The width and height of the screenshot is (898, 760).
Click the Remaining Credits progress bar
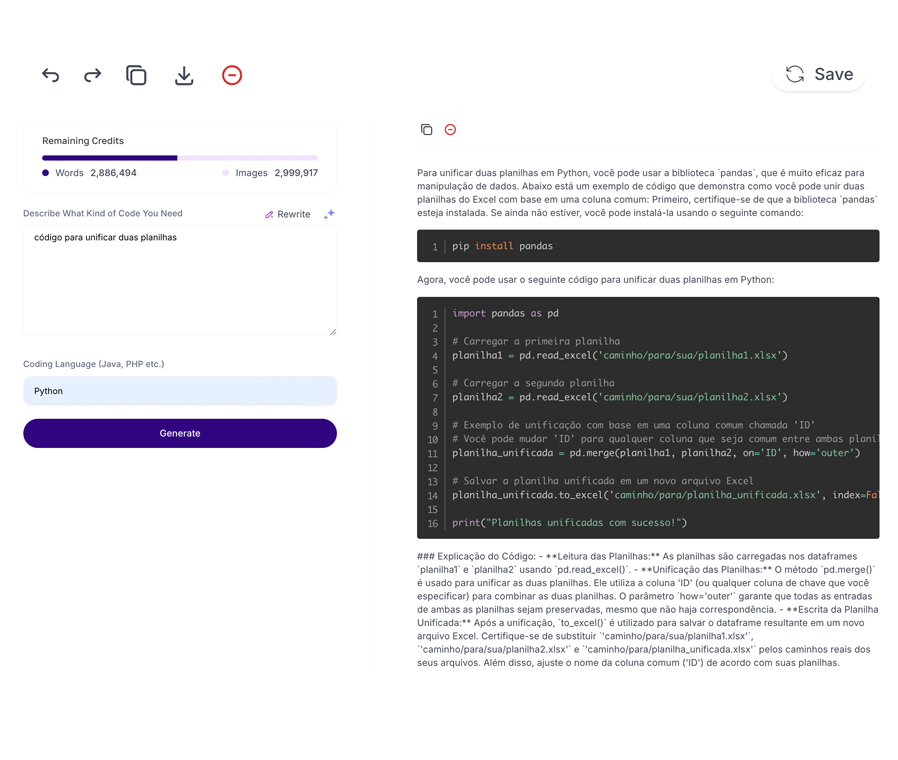coord(180,158)
